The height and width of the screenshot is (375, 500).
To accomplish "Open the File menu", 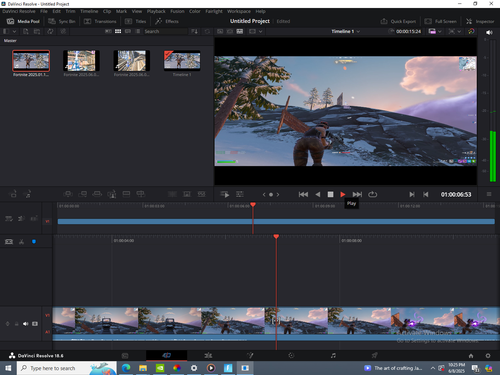I will click(x=44, y=11).
